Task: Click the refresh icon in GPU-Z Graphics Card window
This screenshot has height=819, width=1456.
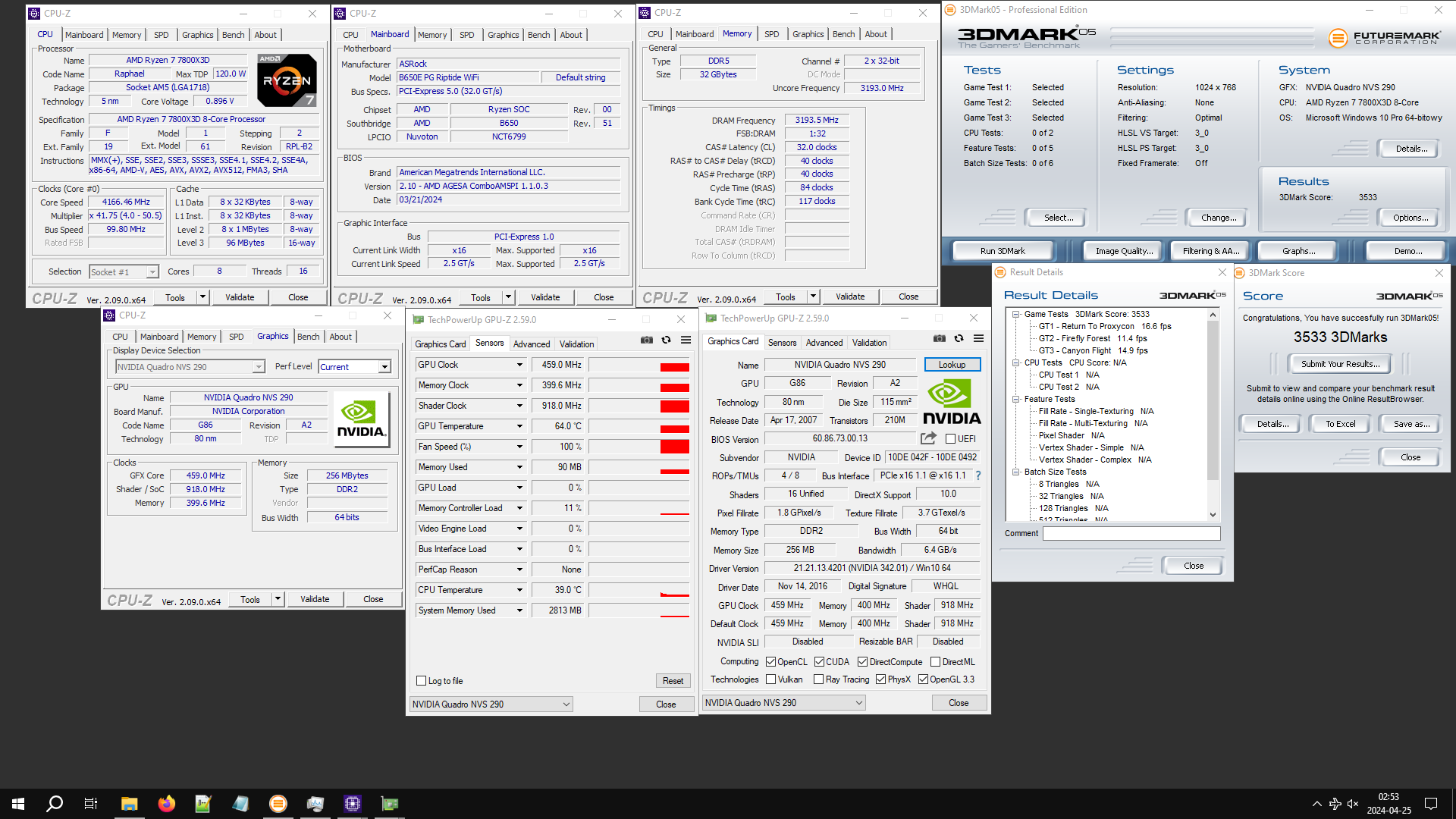Action: tap(959, 339)
